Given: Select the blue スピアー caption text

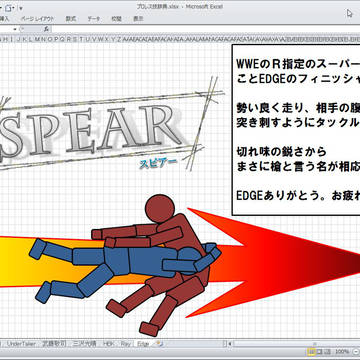Looking at the screenshot, I should tap(158, 163).
